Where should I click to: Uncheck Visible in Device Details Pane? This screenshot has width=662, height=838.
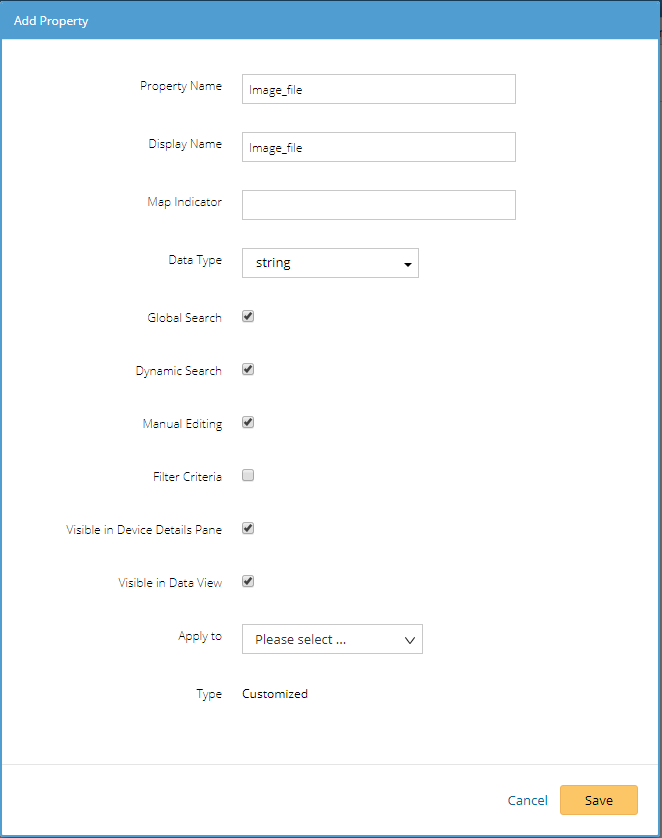[248, 528]
